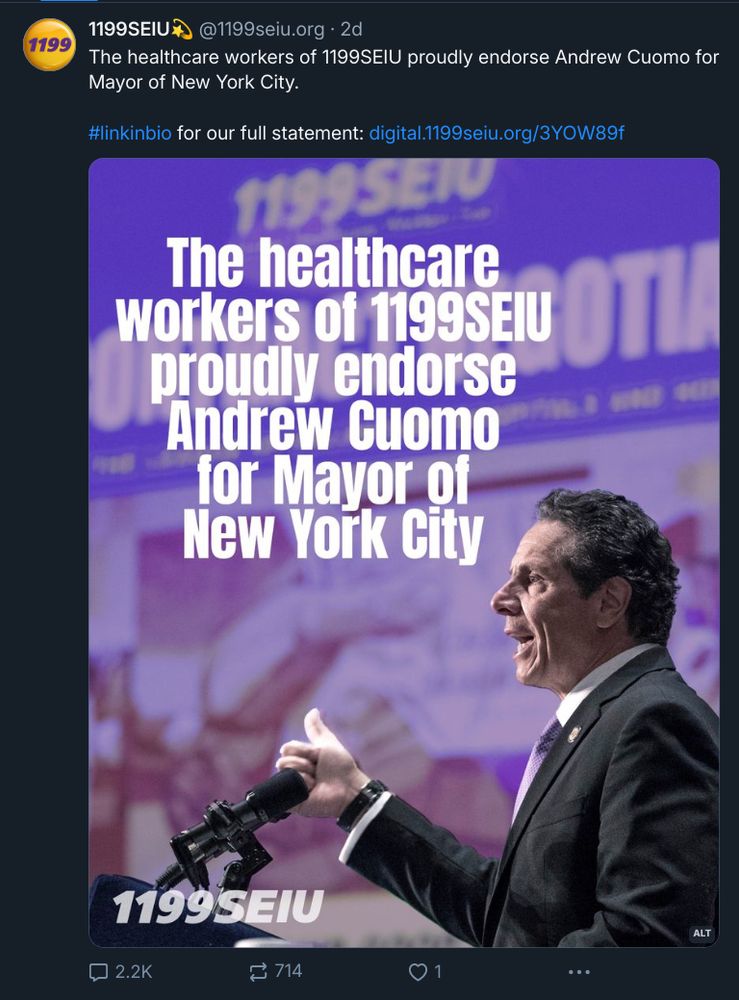The width and height of the screenshot is (739, 1000).
Task: Click the @1199seiu.org handle
Action: (x=262, y=29)
